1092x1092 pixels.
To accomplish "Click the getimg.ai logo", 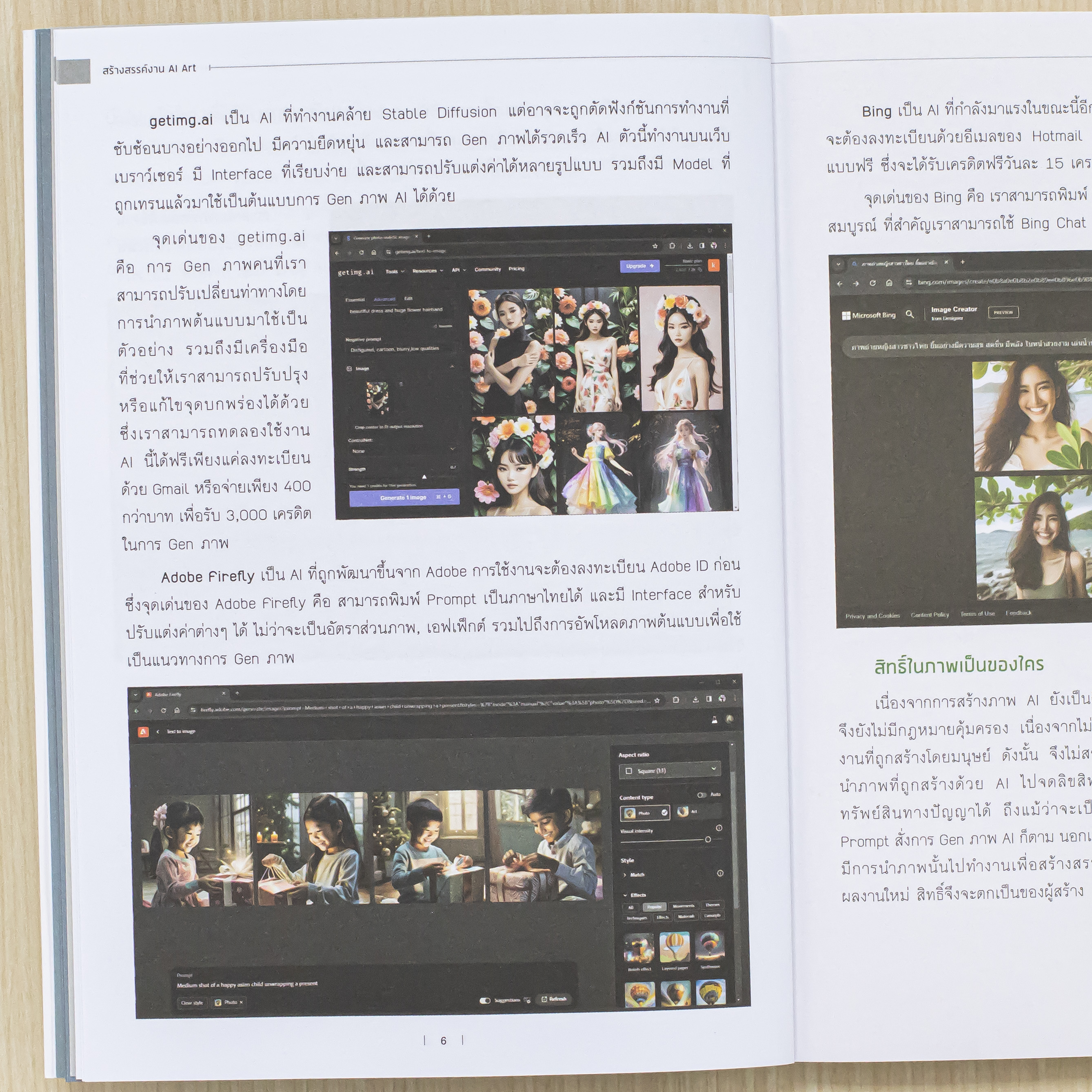I will (x=356, y=271).
